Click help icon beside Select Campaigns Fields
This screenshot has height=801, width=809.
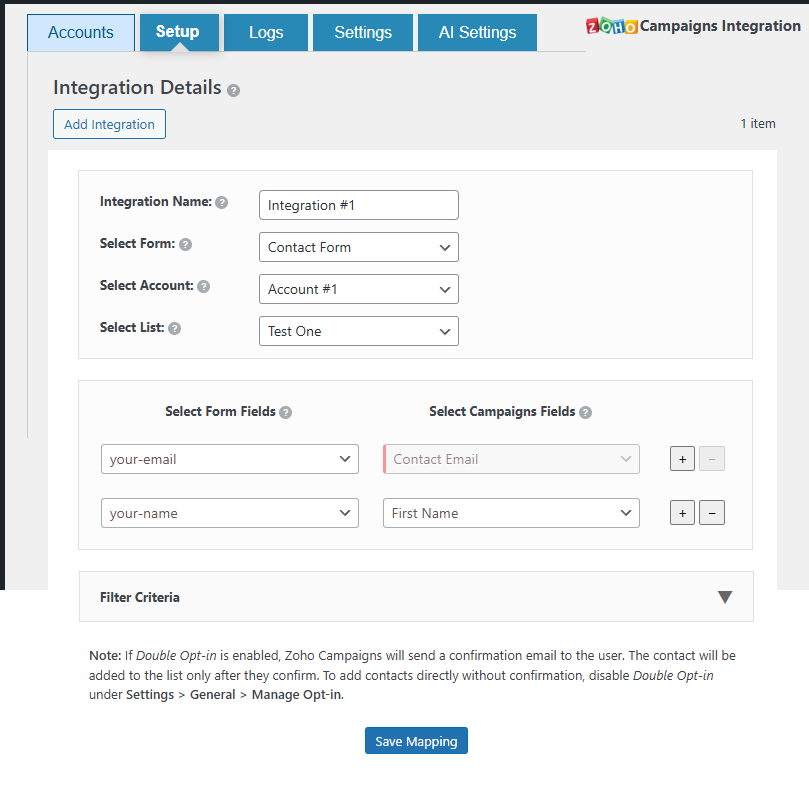point(585,412)
